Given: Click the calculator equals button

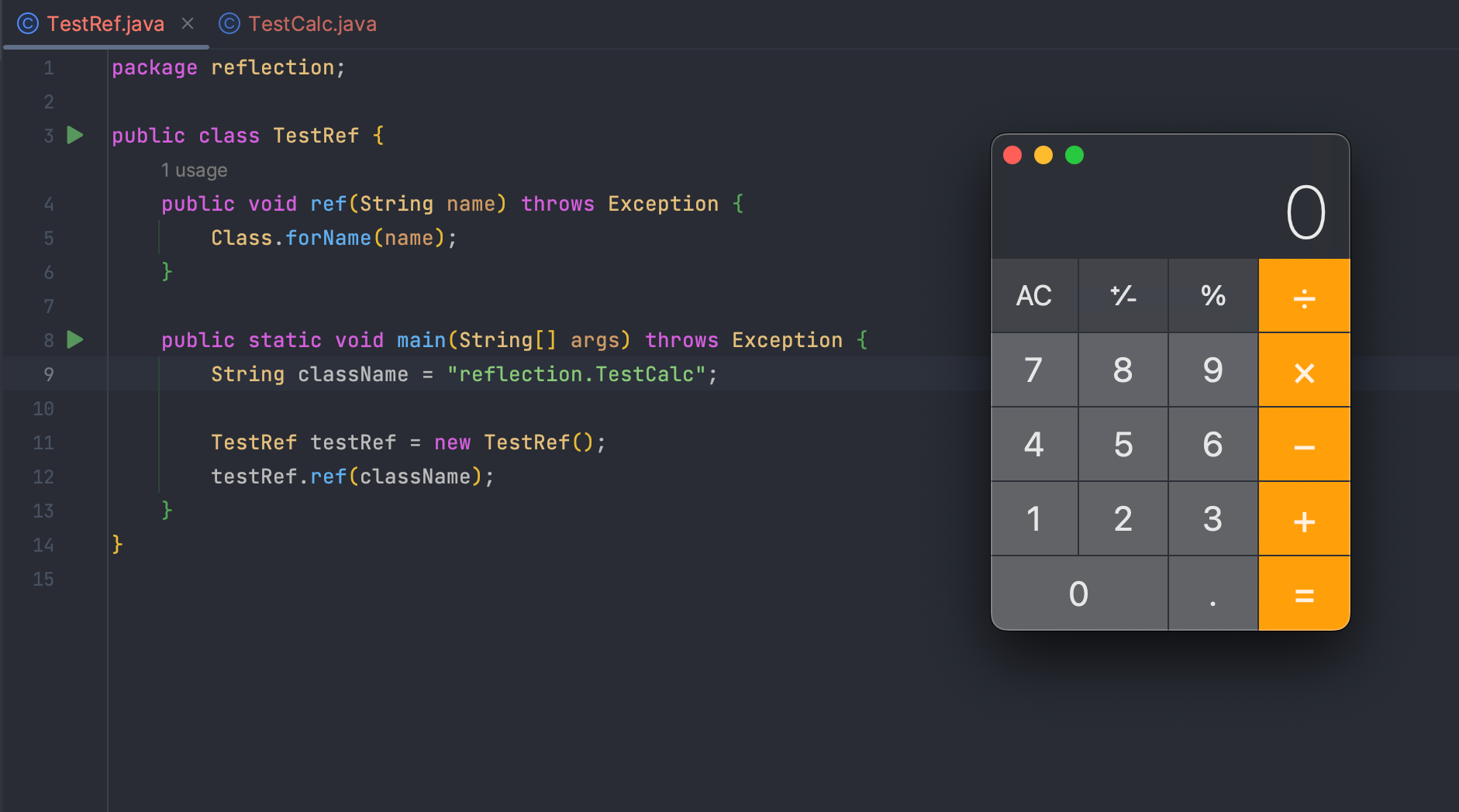Looking at the screenshot, I should coord(1304,594).
